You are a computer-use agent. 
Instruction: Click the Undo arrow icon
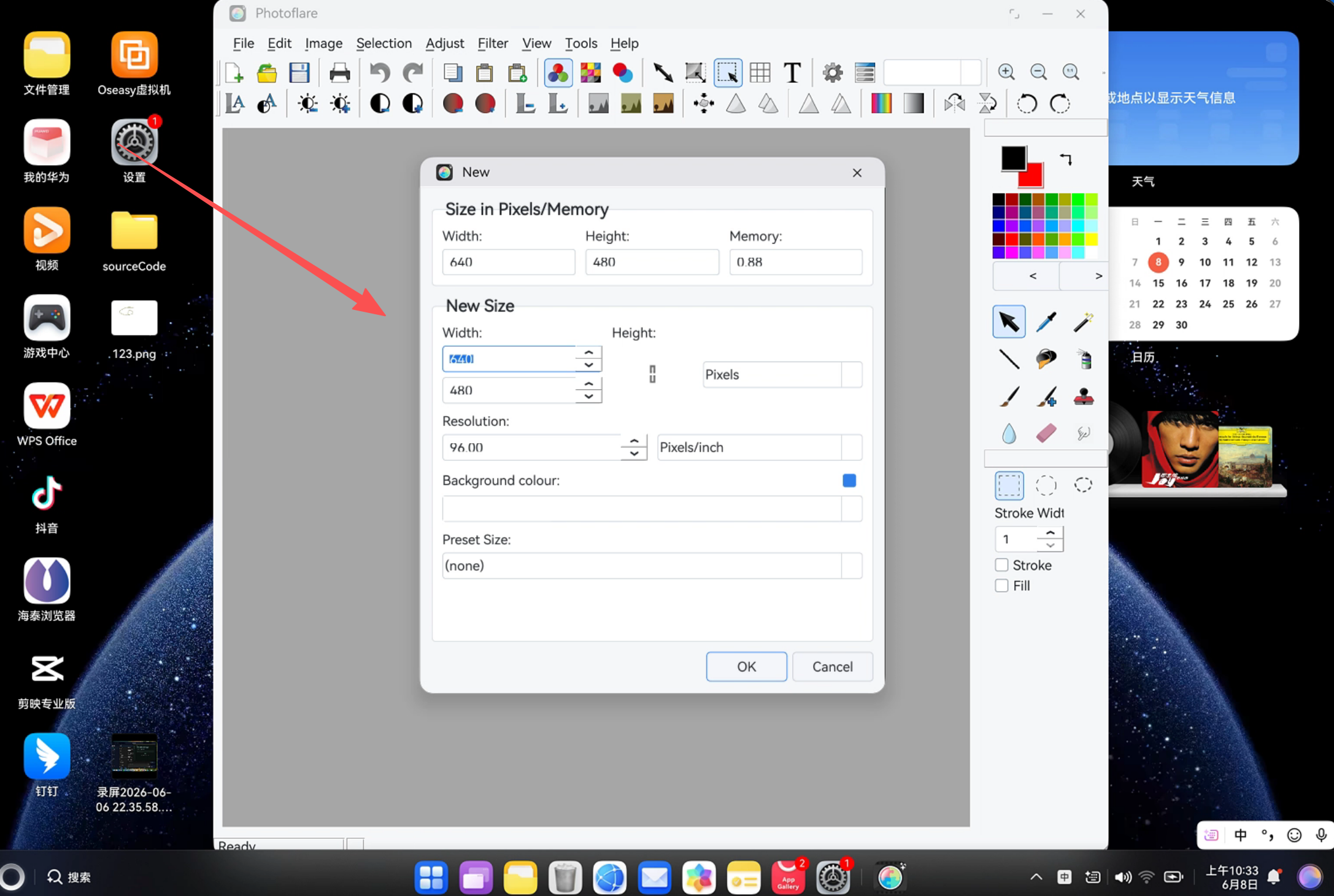click(380, 72)
